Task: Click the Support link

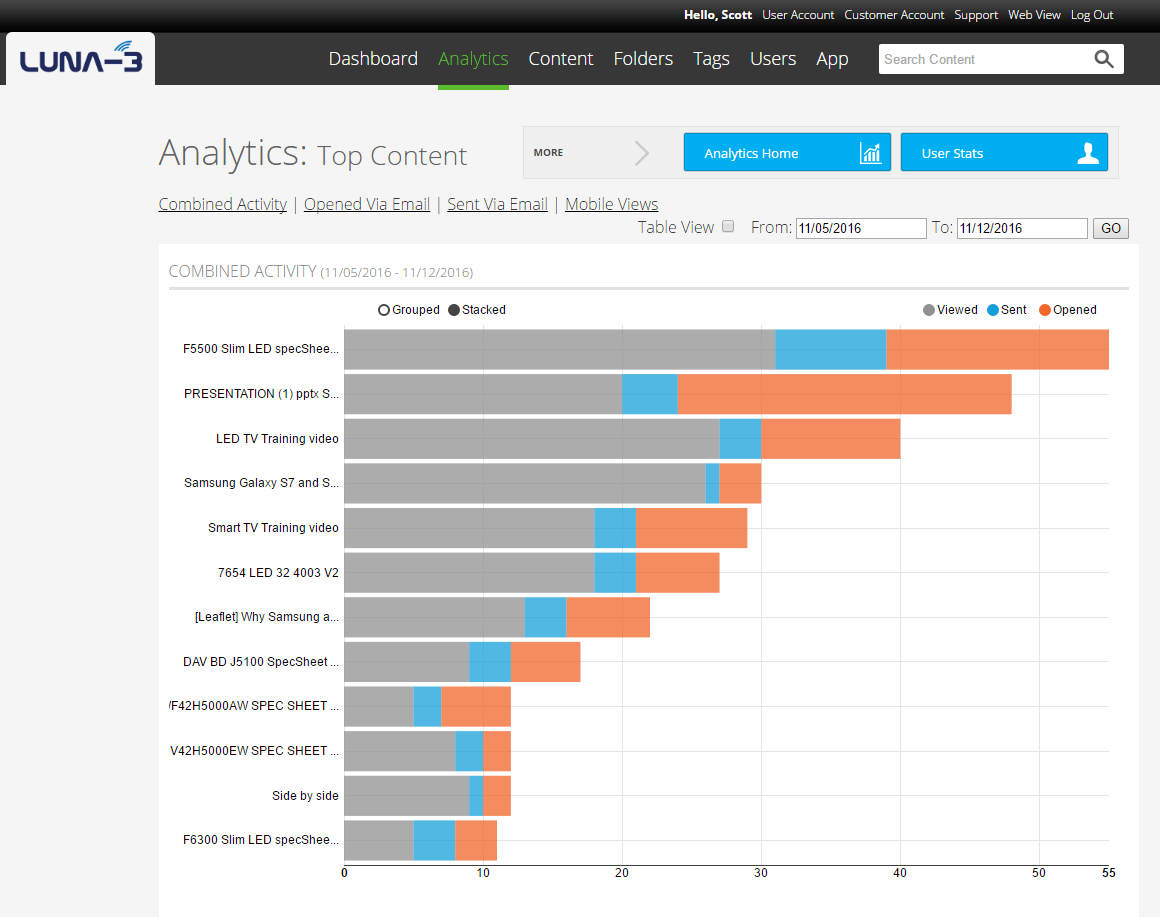Action: pos(976,15)
